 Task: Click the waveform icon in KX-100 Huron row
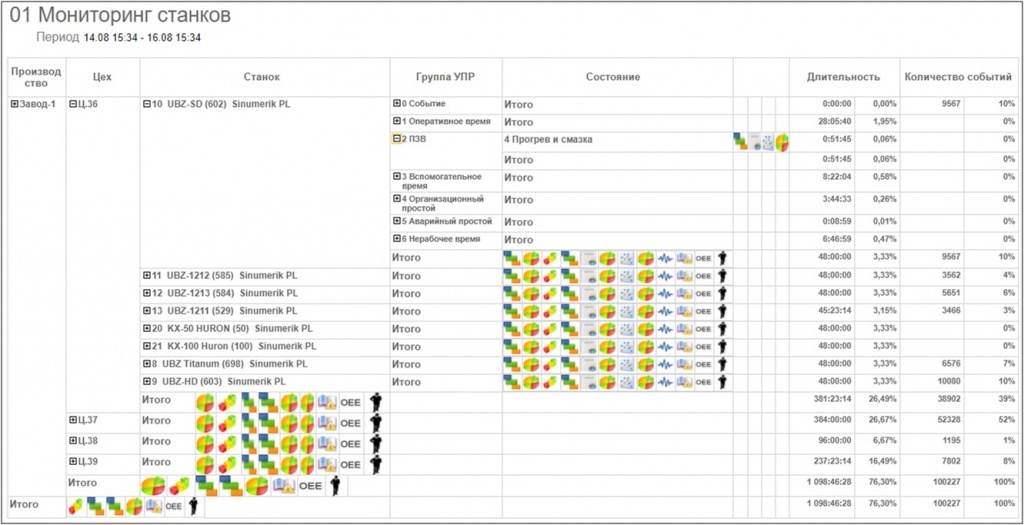[665, 346]
